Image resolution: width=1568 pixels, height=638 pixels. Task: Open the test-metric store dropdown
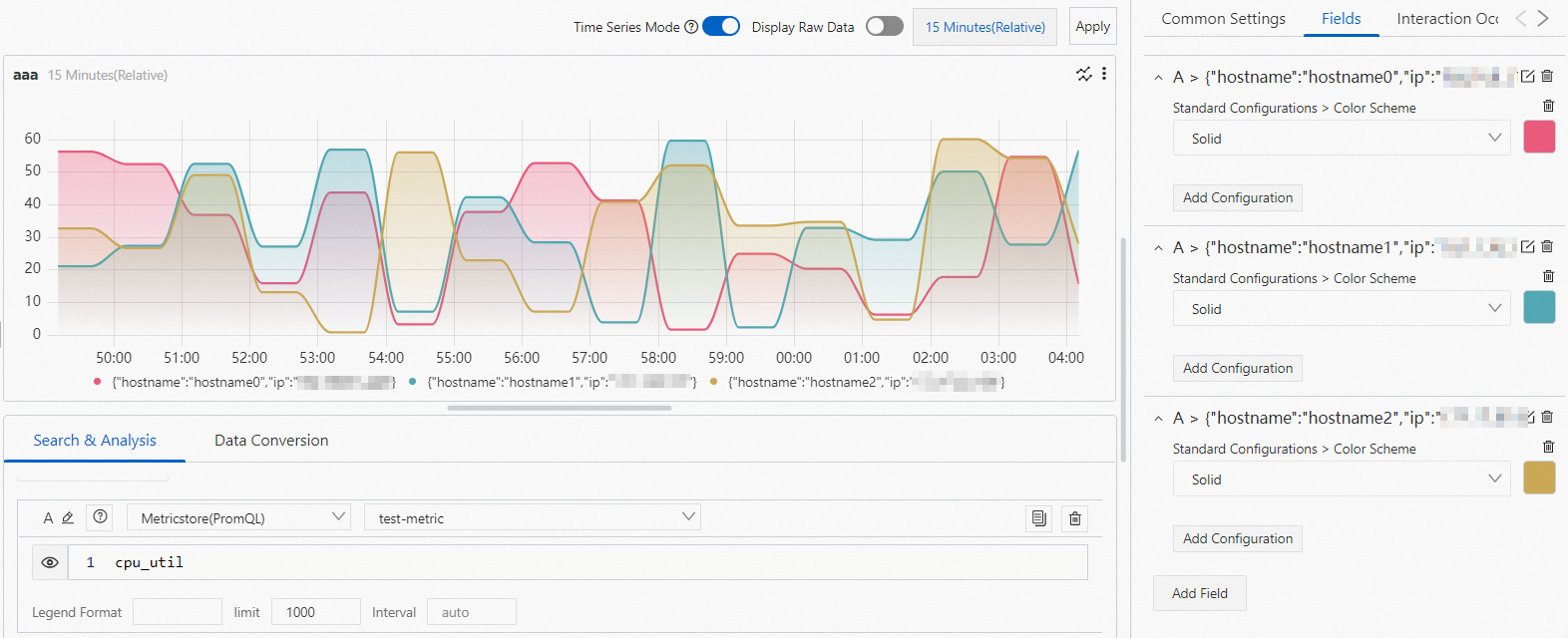[x=533, y=517]
